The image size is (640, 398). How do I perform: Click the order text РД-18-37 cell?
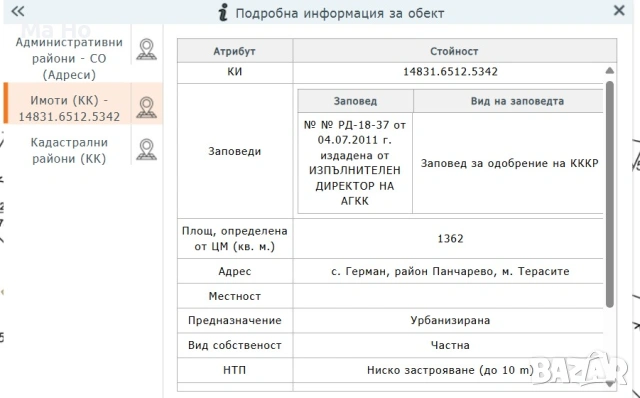355,163
